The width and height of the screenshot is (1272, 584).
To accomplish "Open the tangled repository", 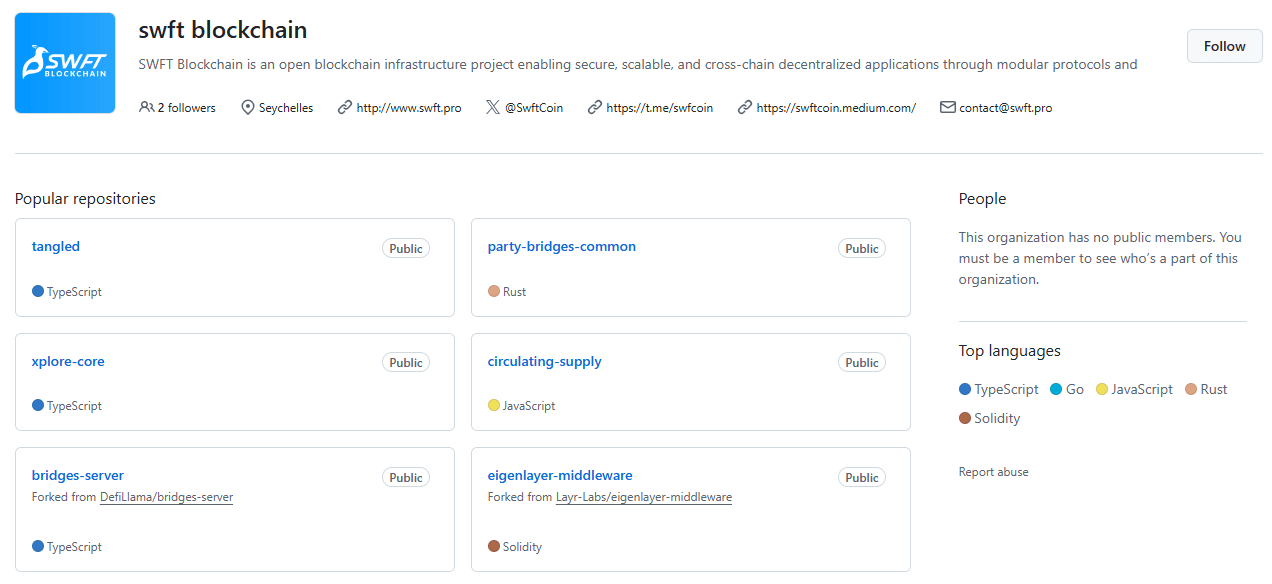I will click(x=55, y=246).
